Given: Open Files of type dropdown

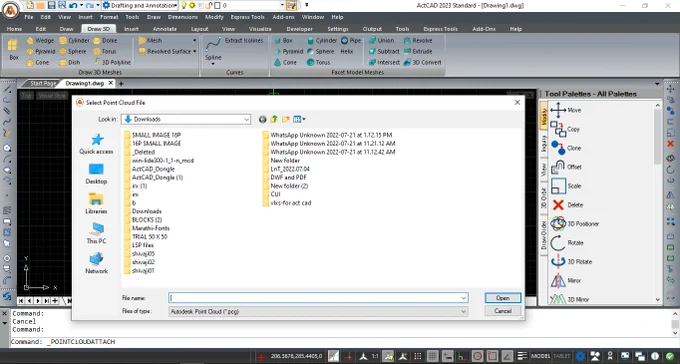Looking at the screenshot, I should 463,312.
